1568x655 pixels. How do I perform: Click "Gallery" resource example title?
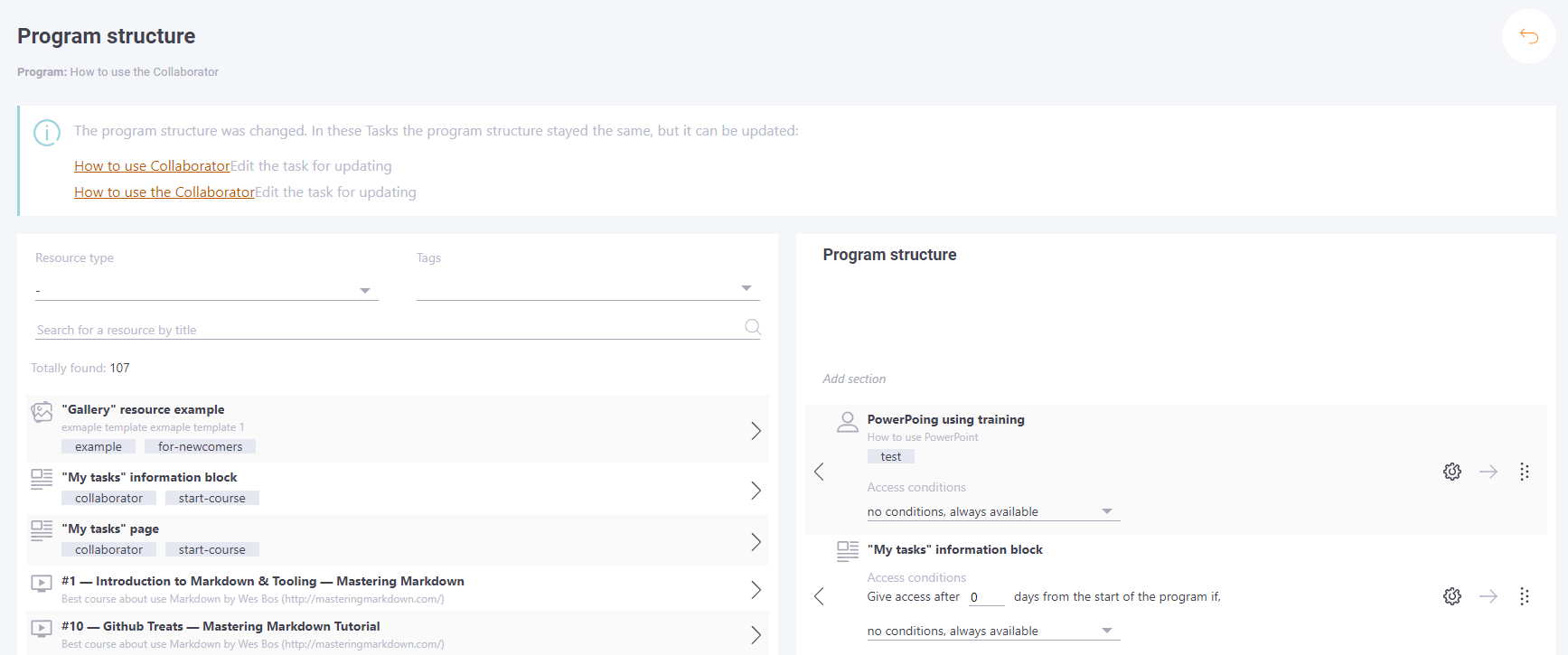[143, 409]
